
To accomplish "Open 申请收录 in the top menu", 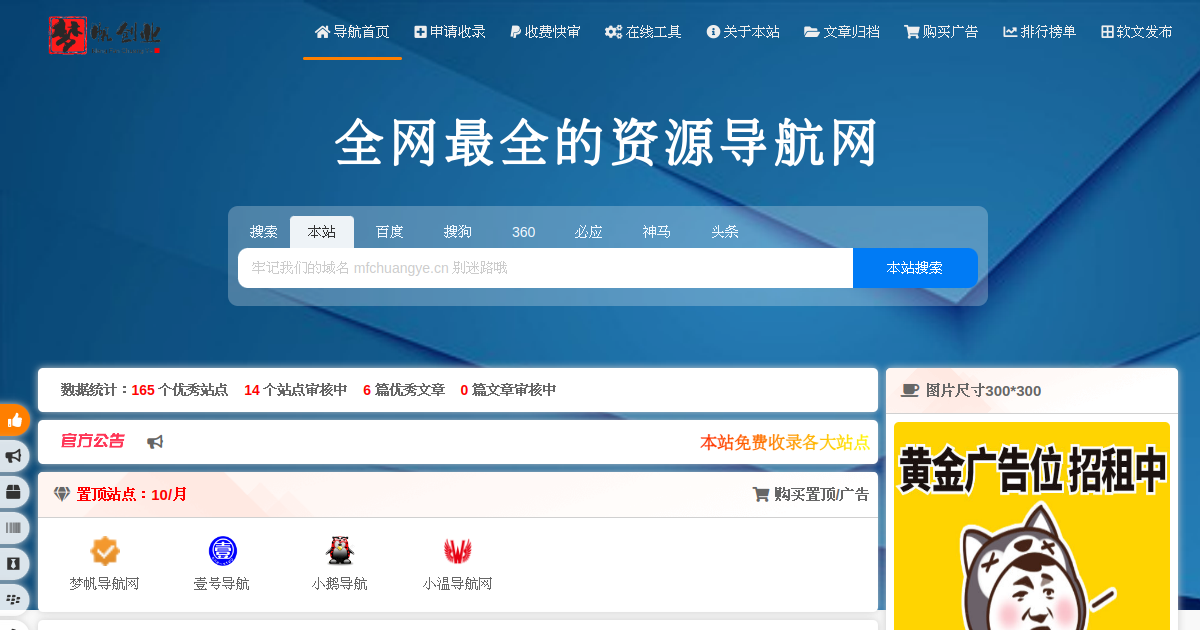I will pyautogui.click(x=450, y=32).
